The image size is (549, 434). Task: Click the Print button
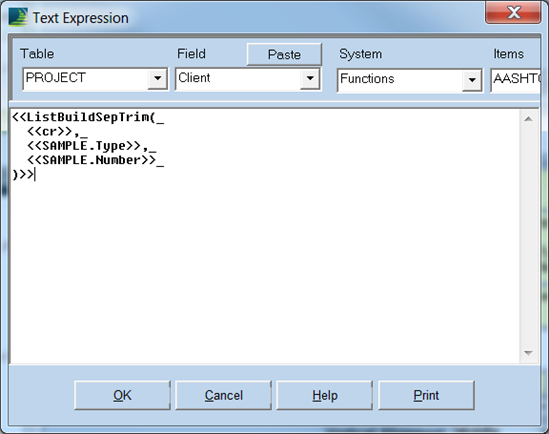tap(426, 395)
